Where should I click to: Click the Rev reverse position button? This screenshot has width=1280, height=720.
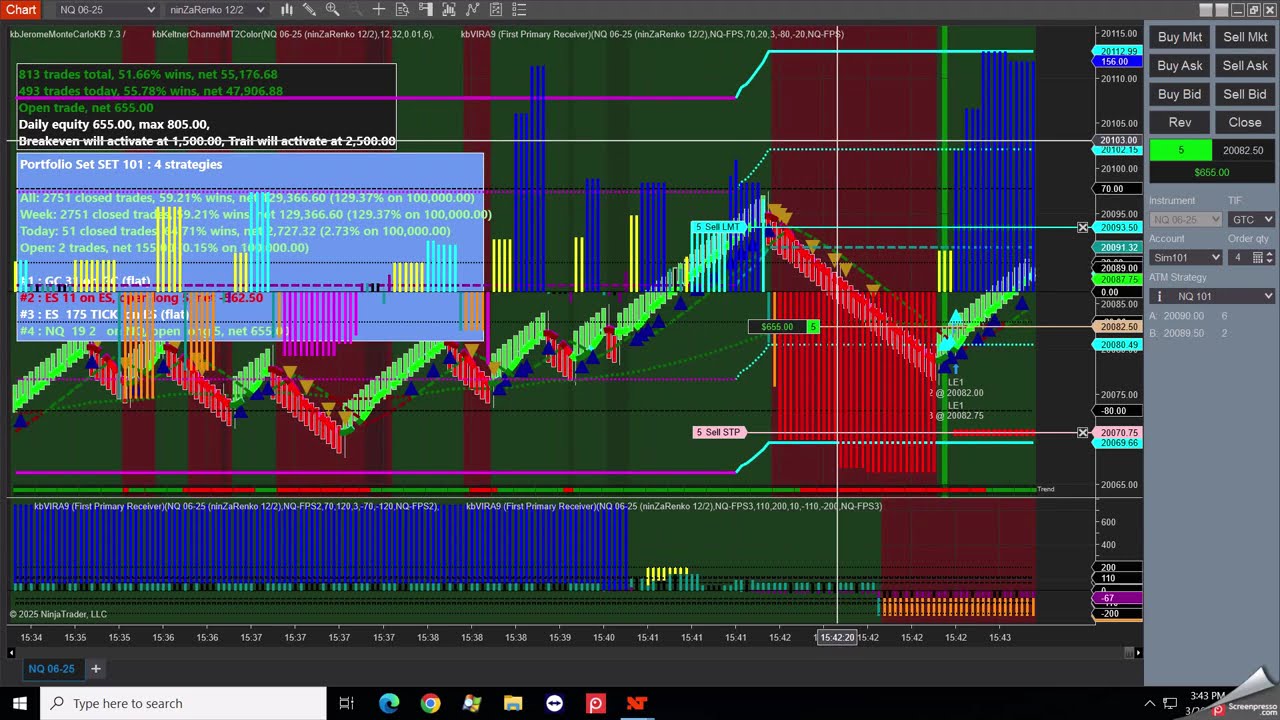tap(1180, 122)
